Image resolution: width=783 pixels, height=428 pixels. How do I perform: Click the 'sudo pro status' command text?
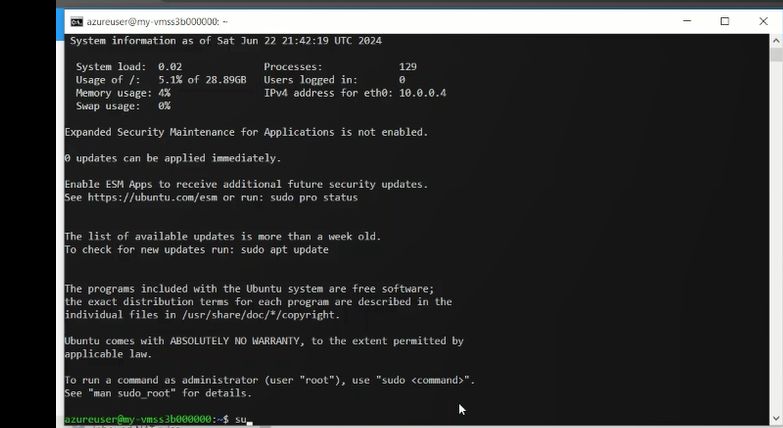point(314,197)
